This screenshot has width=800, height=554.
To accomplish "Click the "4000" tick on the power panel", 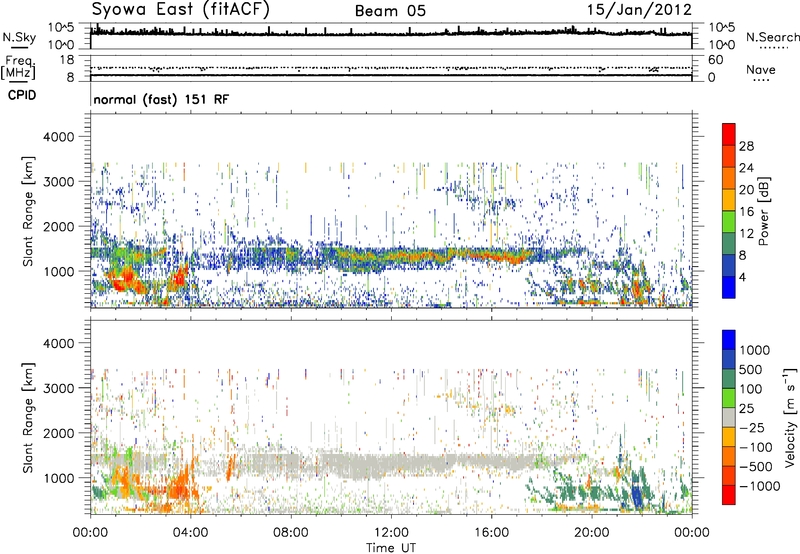I will (58, 137).
